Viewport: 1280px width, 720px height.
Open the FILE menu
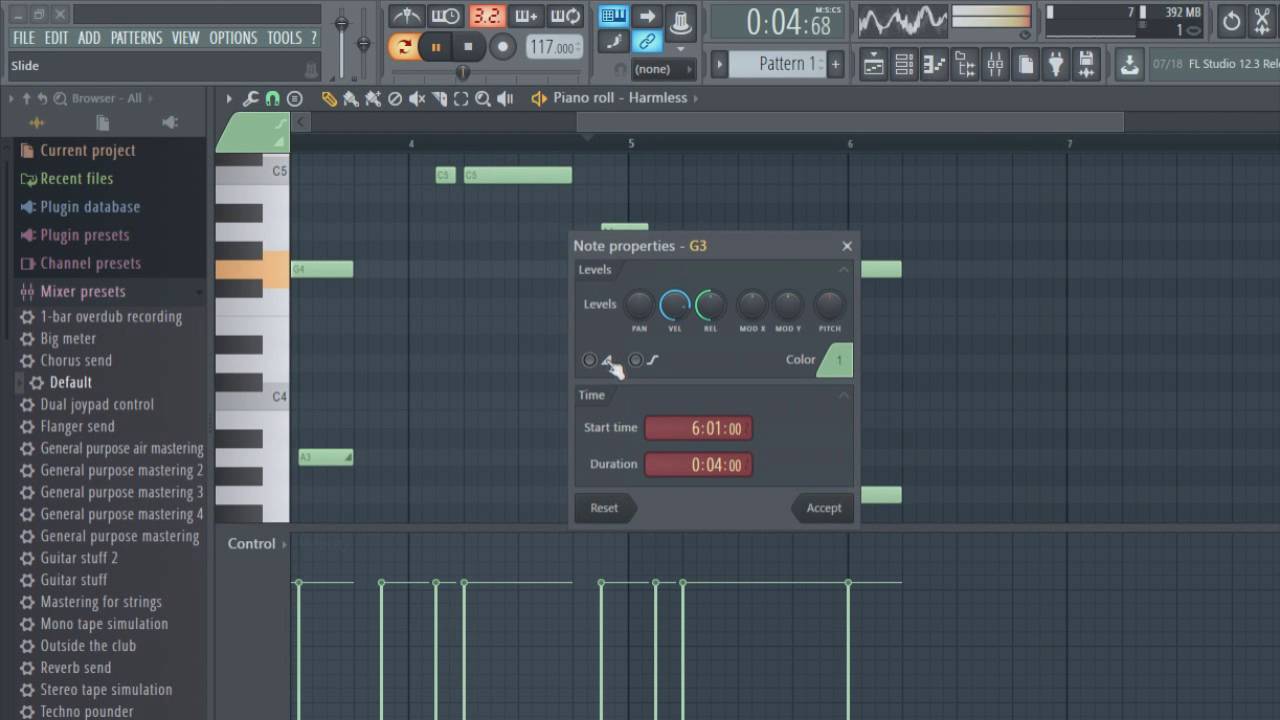24,37
